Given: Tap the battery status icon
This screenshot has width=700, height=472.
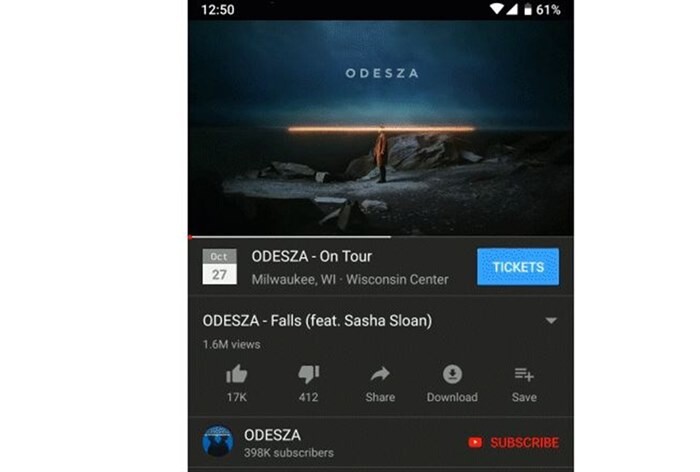Looking at the screenshot, I should (x=528, y=9).
